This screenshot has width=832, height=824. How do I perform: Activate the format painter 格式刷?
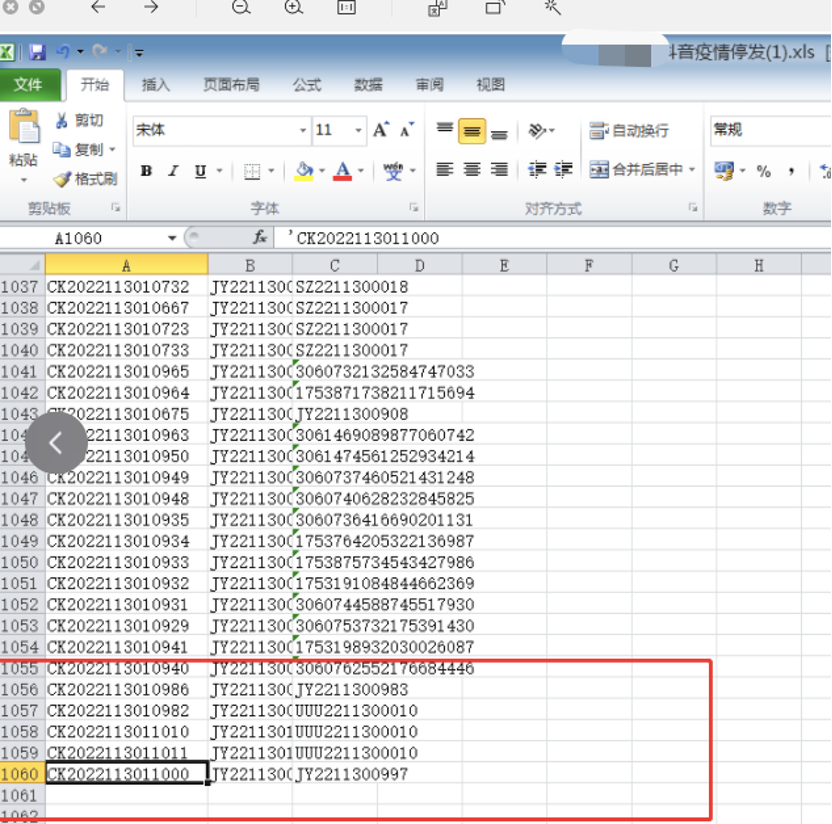pos(85,179)
